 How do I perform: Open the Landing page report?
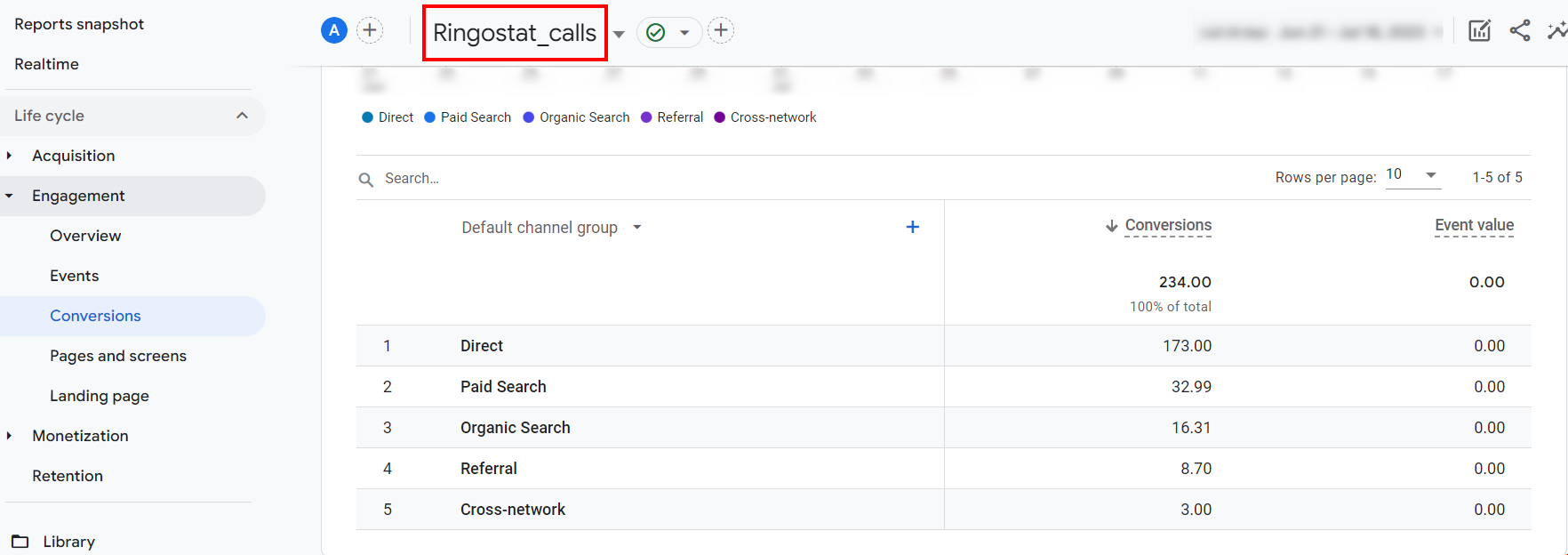[x=100, y=396]
